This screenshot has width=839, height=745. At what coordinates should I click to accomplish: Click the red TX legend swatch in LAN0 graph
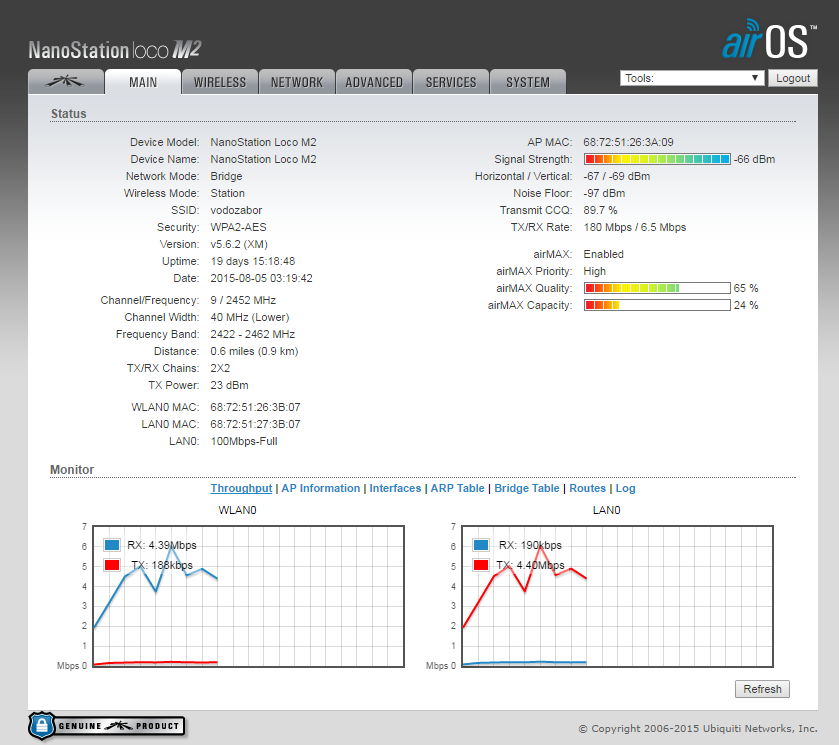coord(481,565)
